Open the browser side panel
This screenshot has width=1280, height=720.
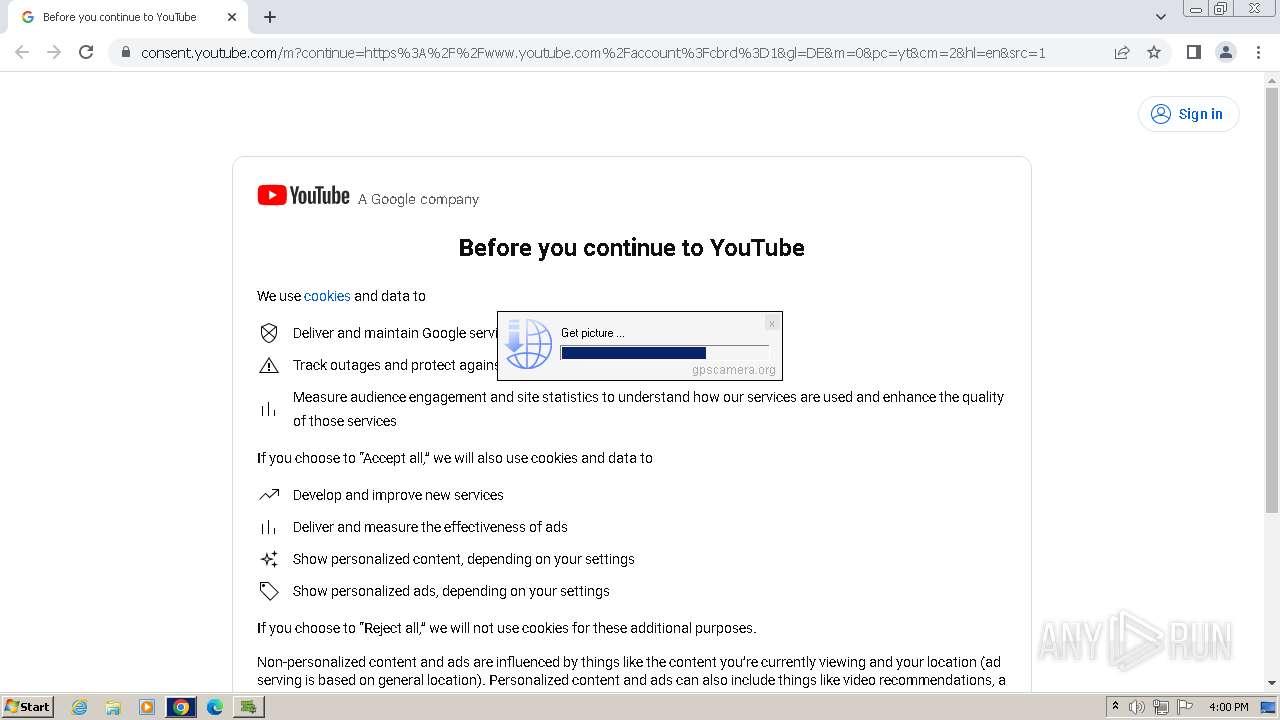[x=1193, y=52]
